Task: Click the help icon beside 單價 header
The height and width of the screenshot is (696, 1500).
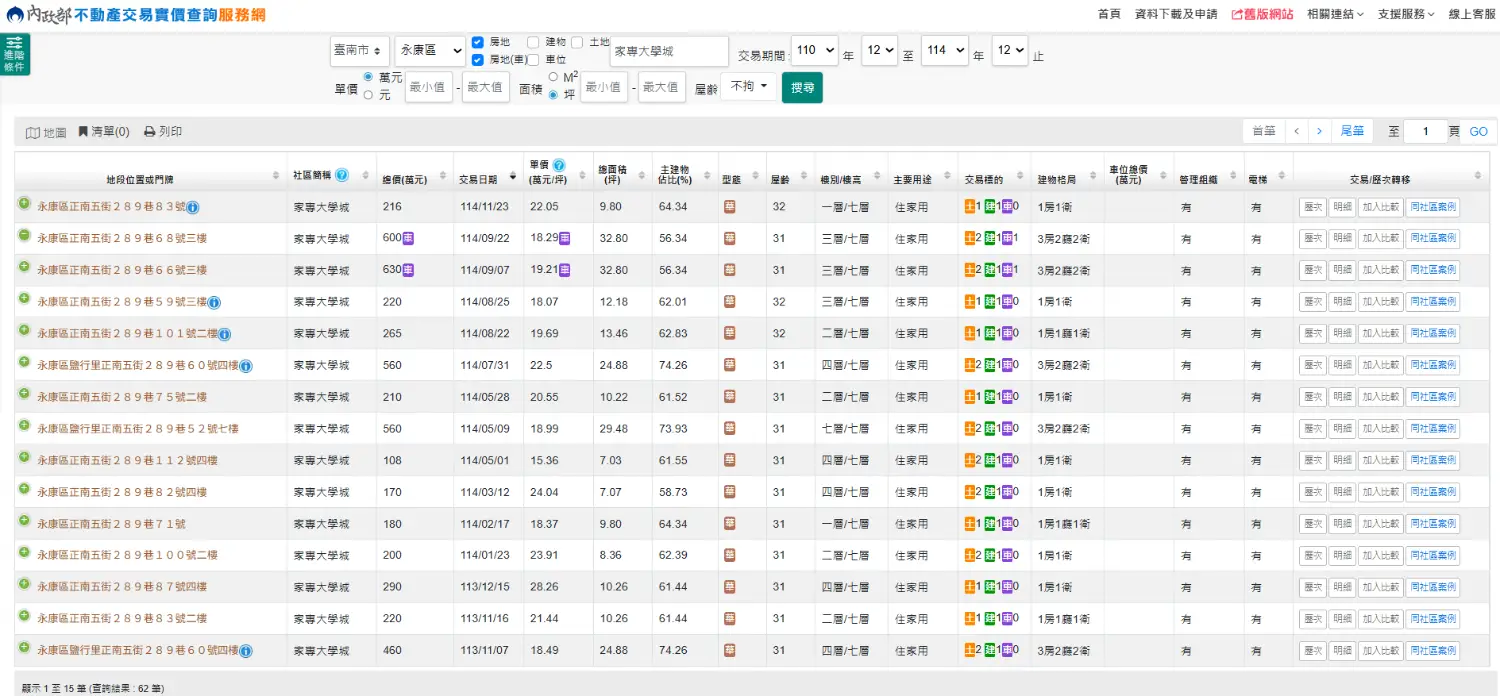Action: tap(559, 165)
